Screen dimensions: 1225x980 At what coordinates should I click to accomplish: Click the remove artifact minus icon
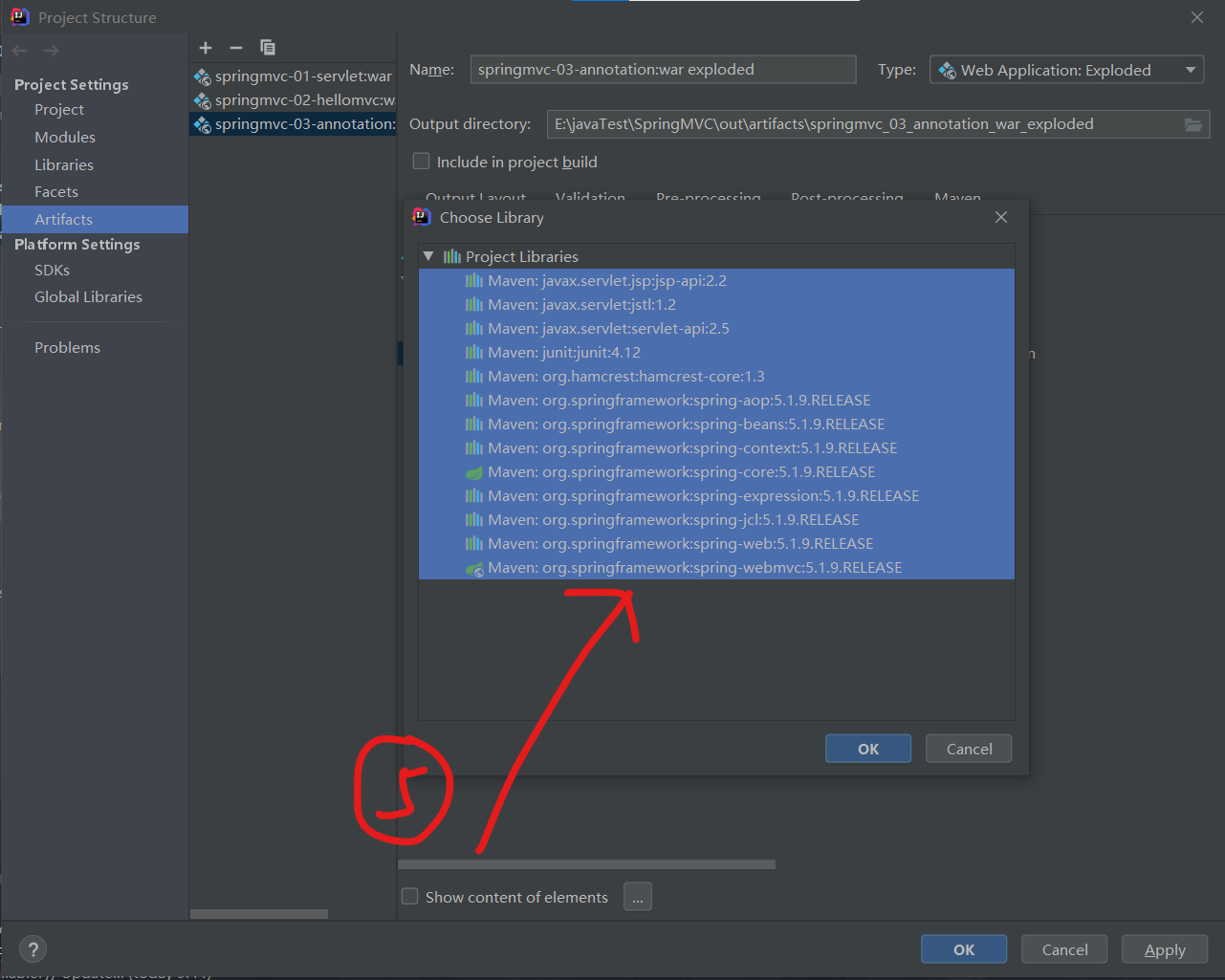tap(236, 48)
